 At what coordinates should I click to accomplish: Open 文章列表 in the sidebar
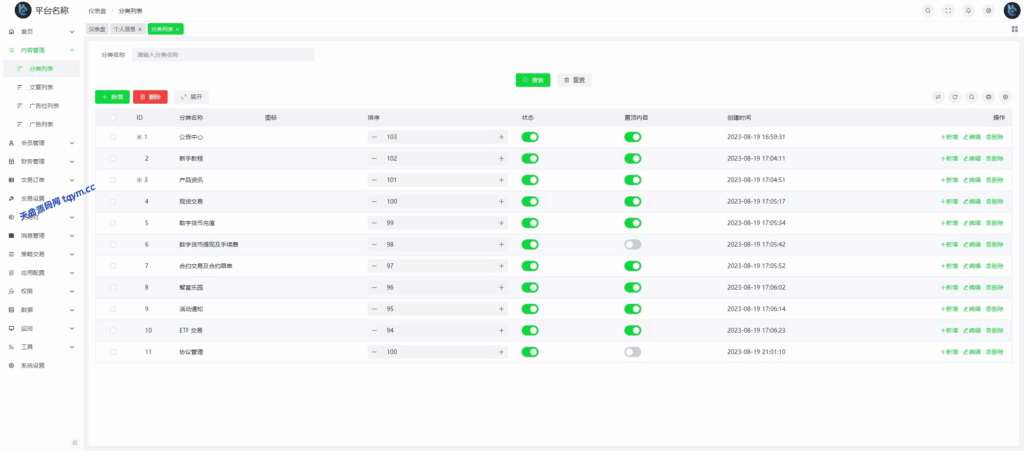[41, 87]
